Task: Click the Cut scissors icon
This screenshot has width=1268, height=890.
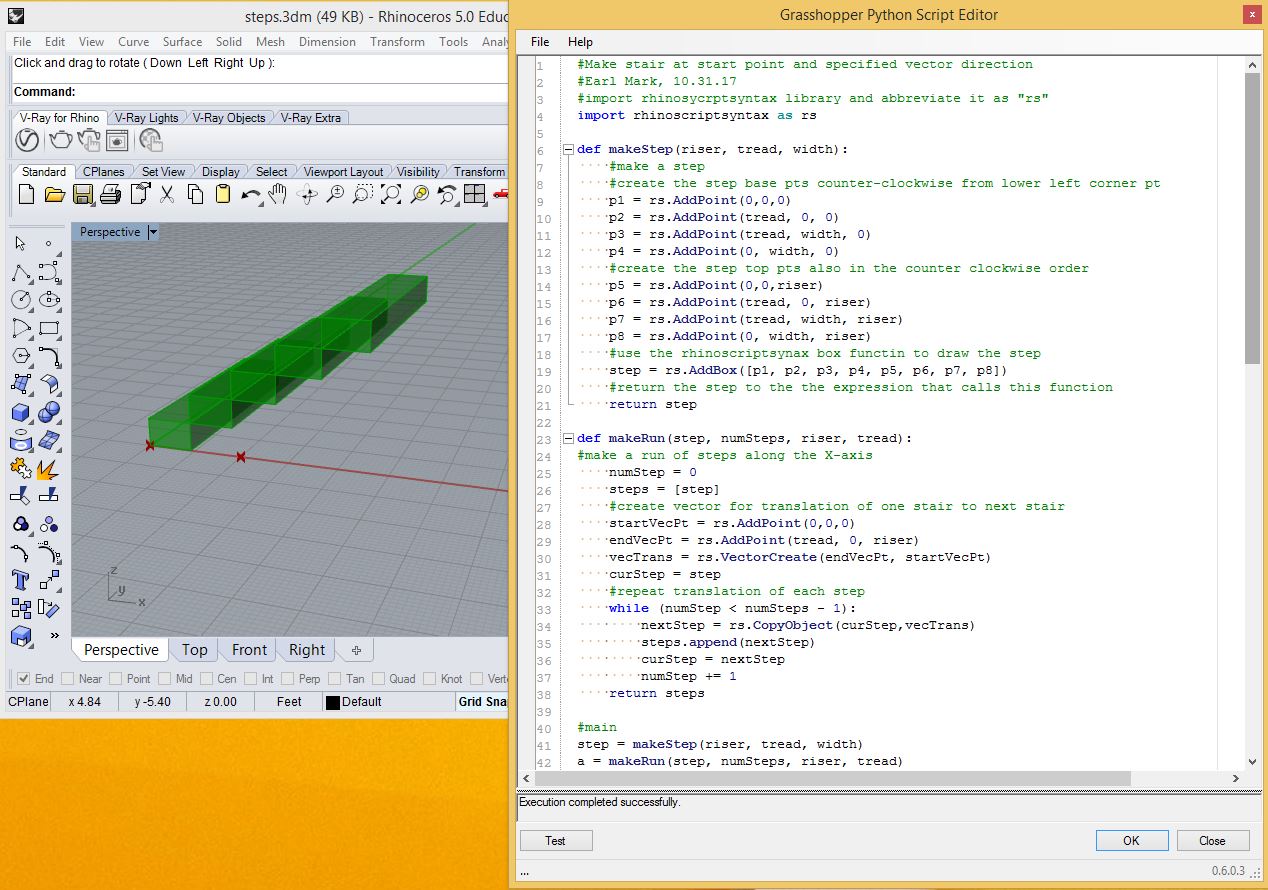Action: point(167,194)
